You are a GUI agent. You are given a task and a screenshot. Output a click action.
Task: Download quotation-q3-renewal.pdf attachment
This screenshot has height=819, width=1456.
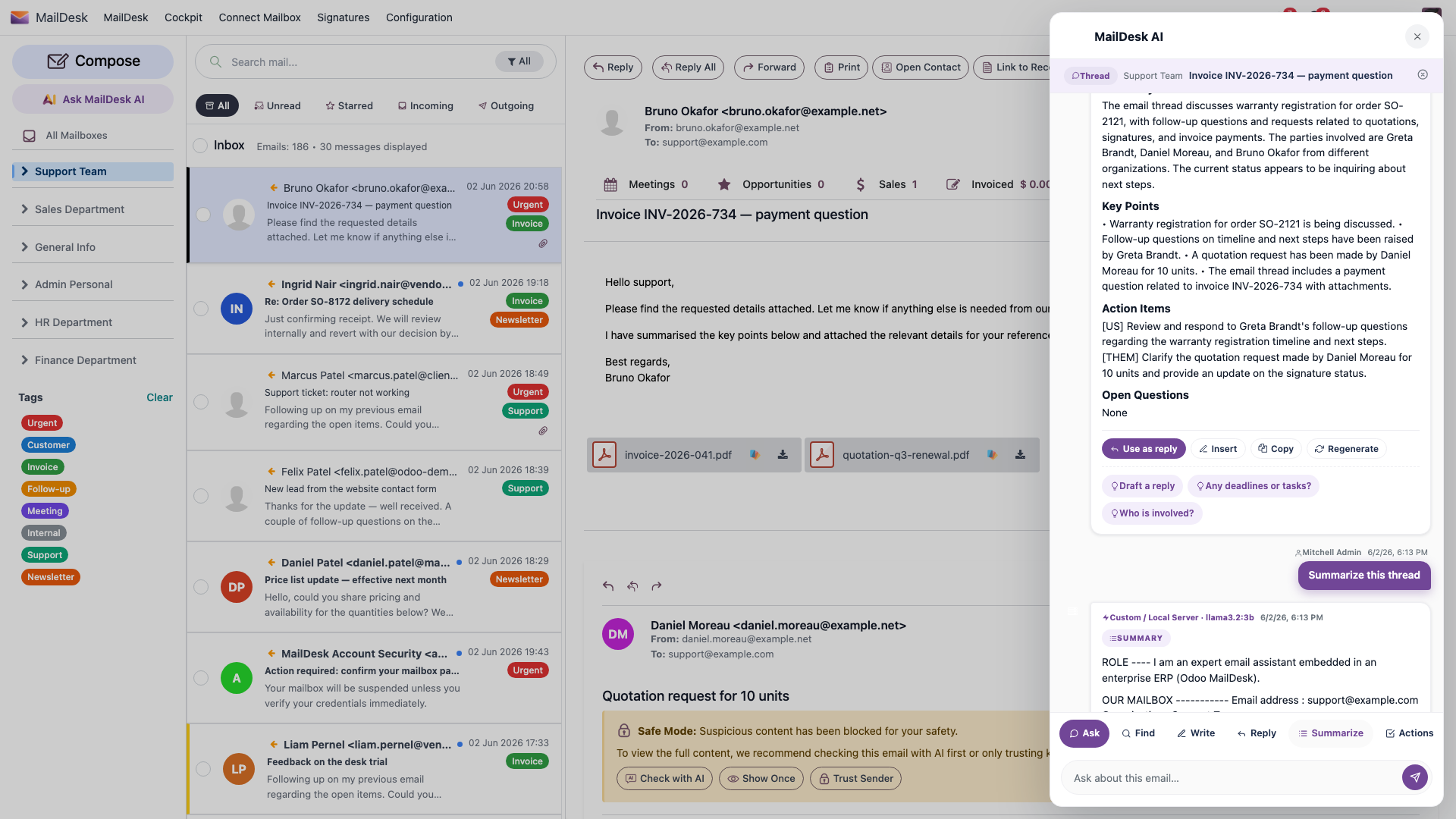(x=1020, y=455)
